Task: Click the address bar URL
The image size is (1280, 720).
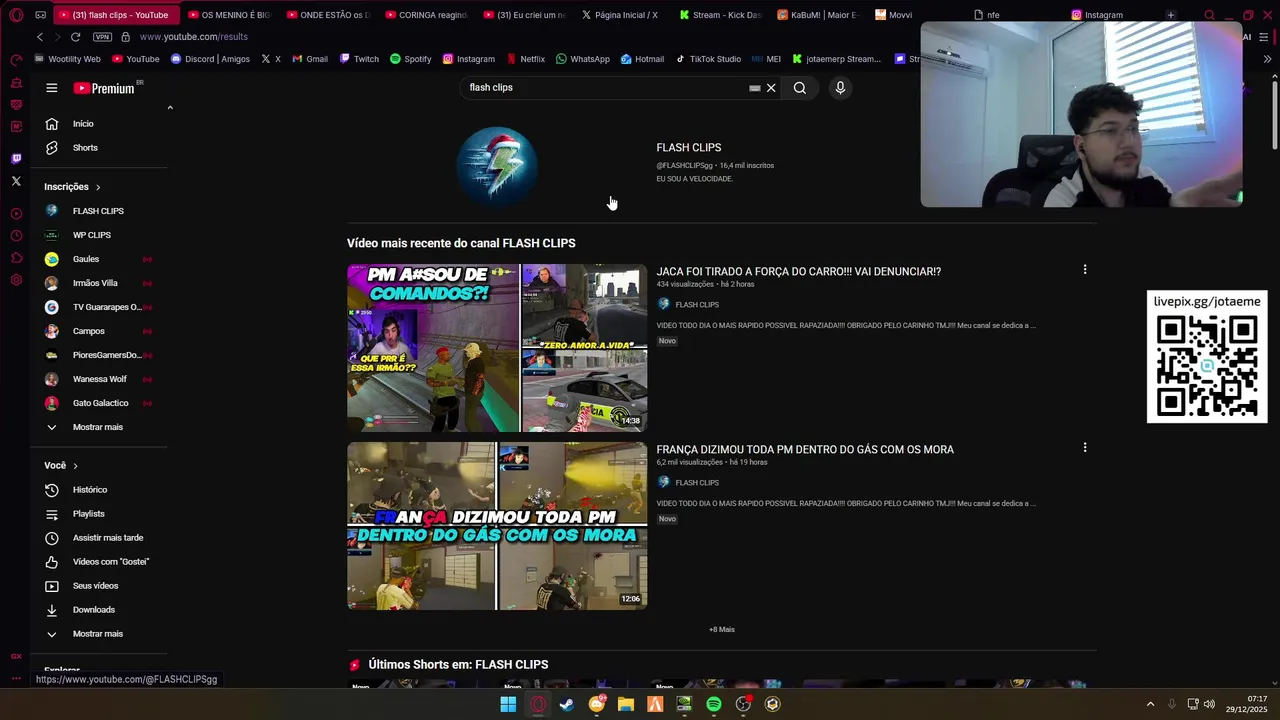Action: pos(194,37)
